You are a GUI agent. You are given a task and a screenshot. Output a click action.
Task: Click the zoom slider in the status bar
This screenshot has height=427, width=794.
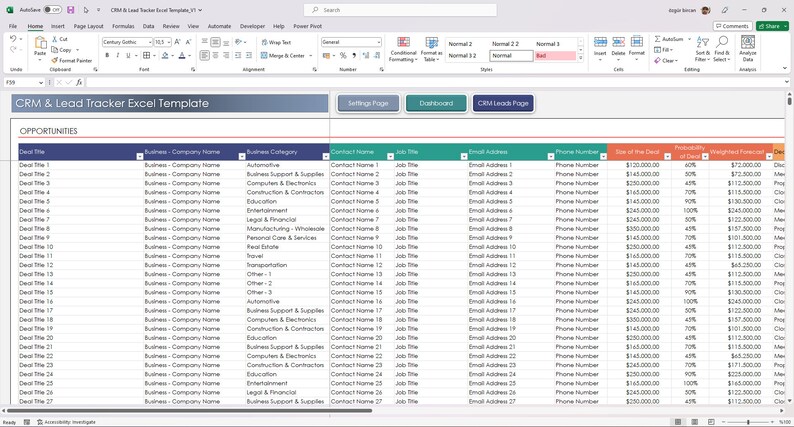point(748,421)
